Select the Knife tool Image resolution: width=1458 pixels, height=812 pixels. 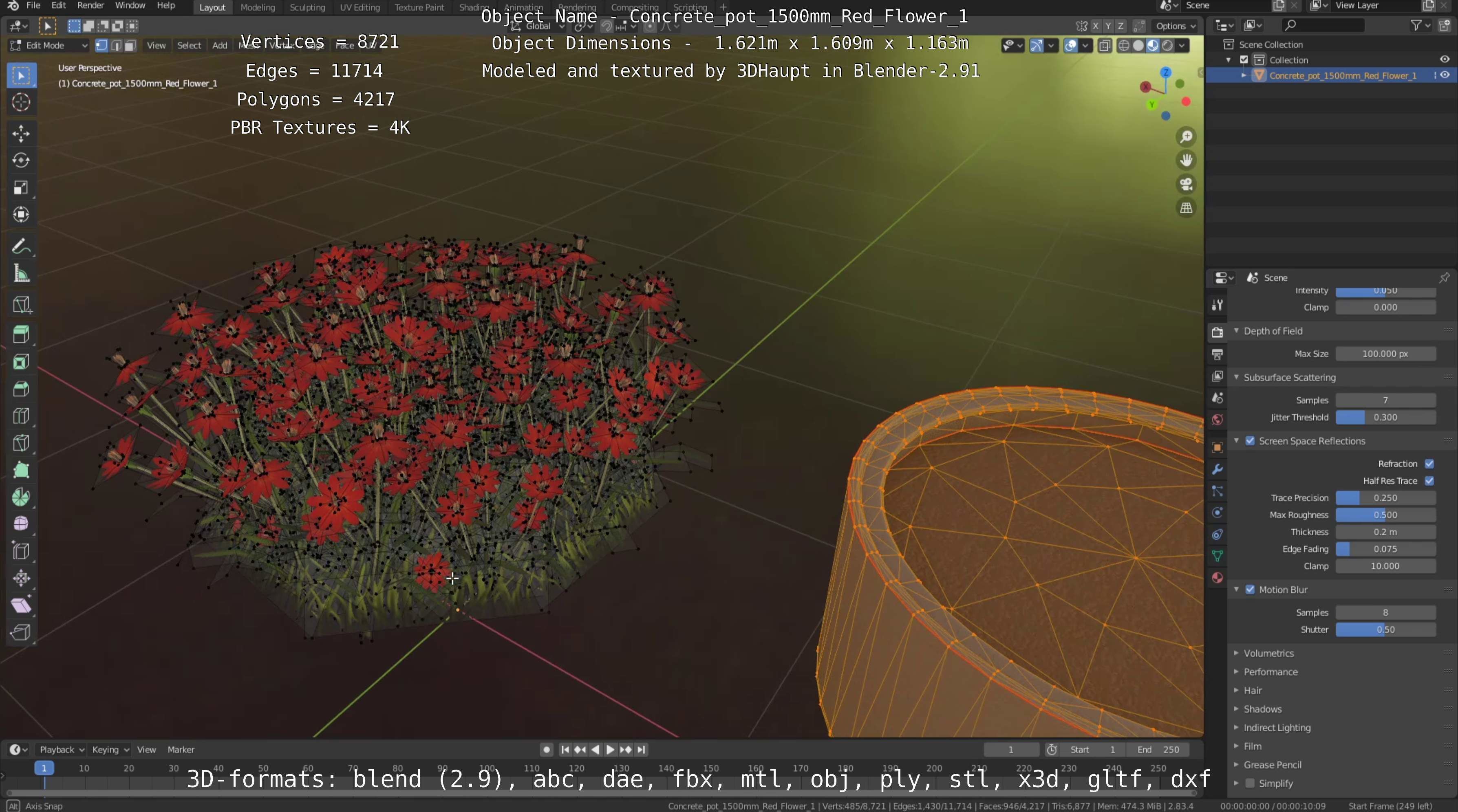coord(22,443)
